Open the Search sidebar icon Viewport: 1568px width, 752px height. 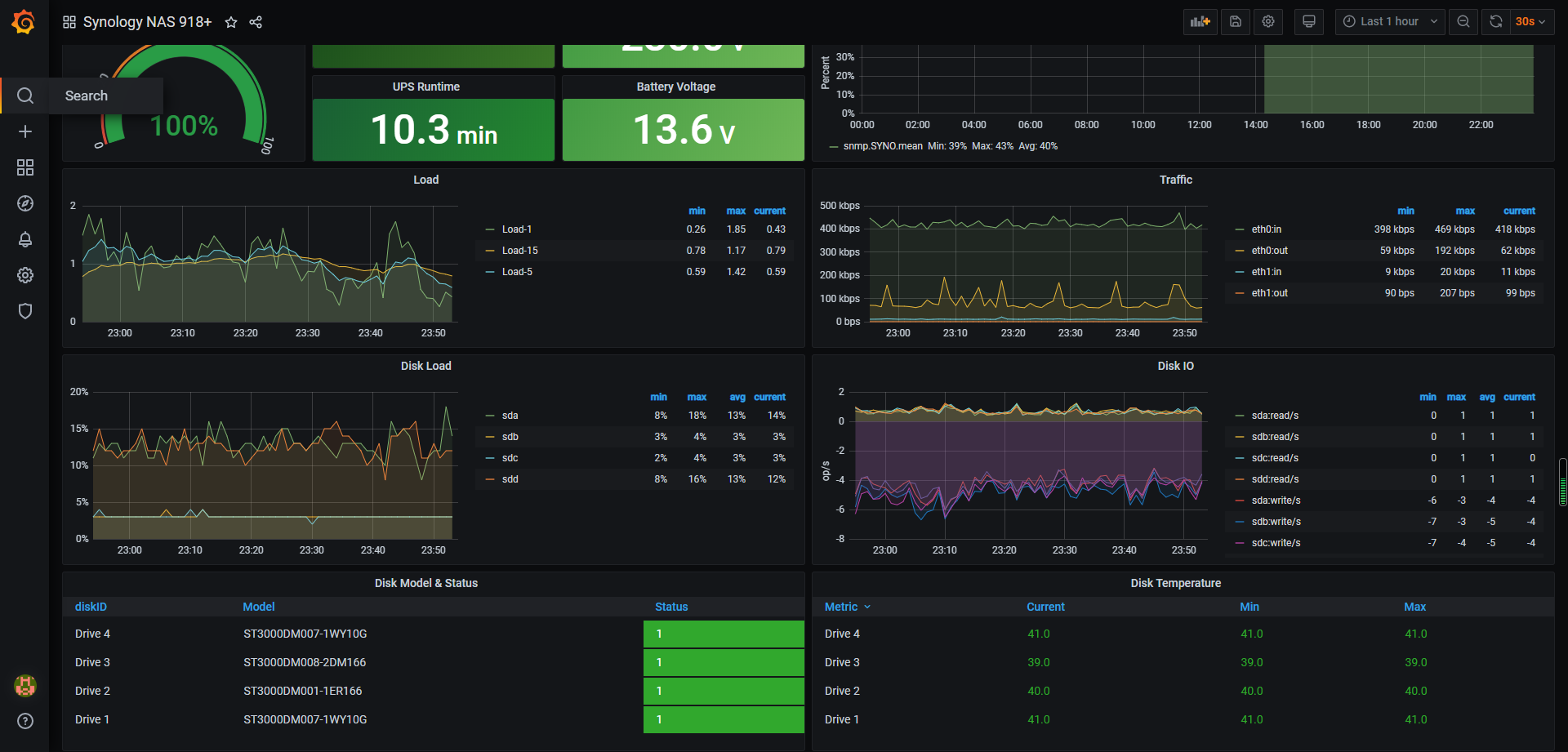coord(25,96)
